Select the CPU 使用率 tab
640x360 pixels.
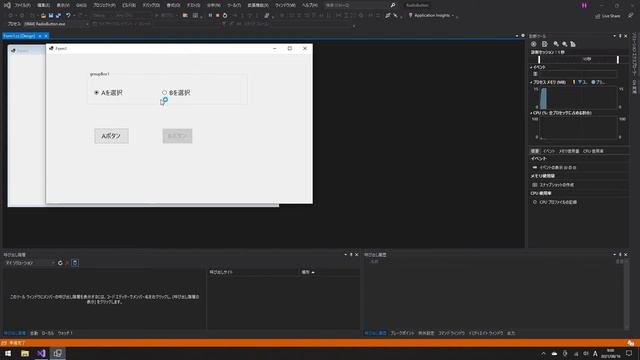click(593, 151)
